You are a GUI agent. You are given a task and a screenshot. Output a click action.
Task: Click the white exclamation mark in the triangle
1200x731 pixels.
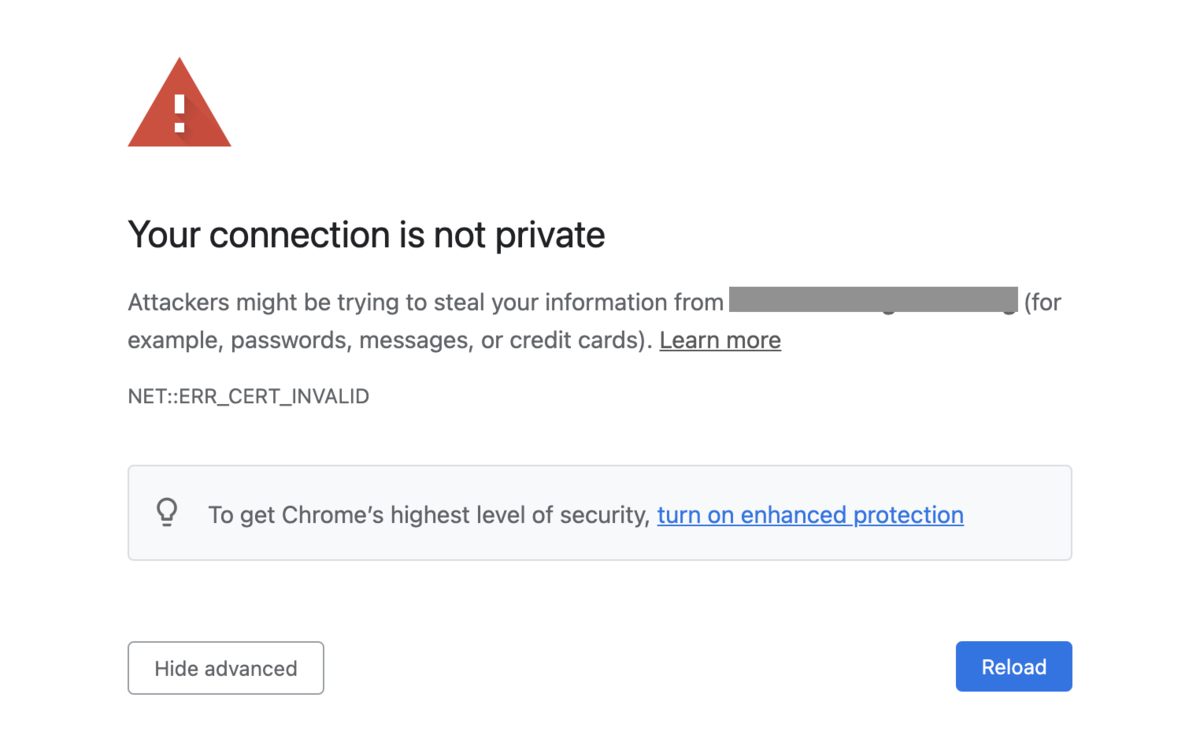(x=180, y=113)
